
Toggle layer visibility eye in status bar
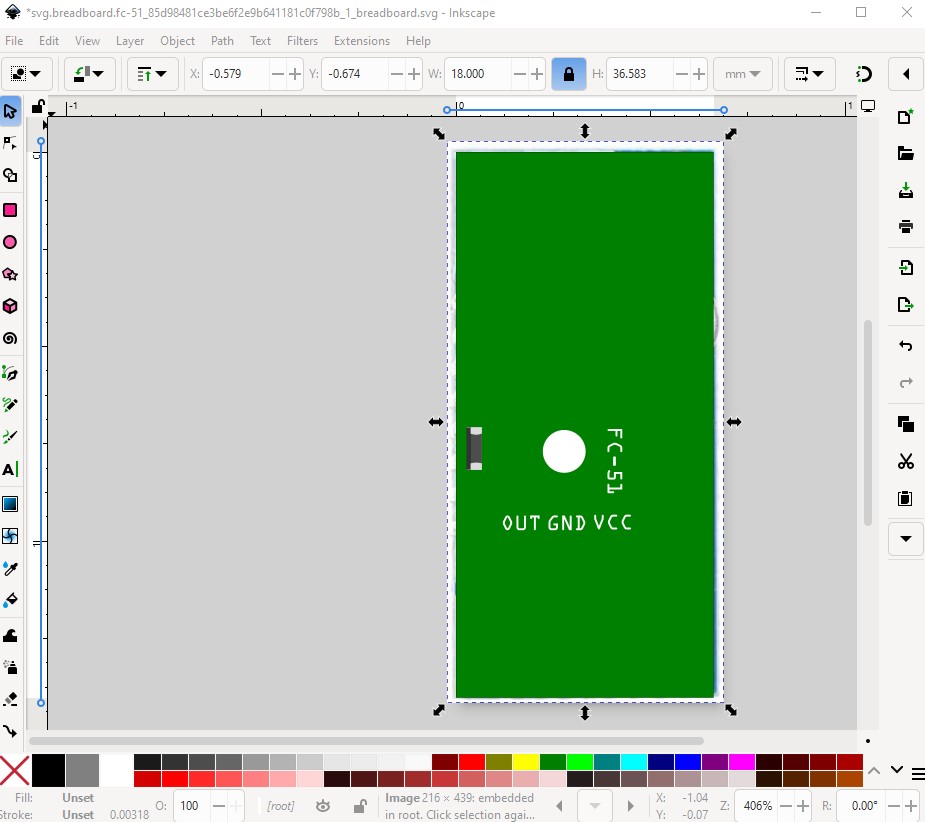[323, 806]
